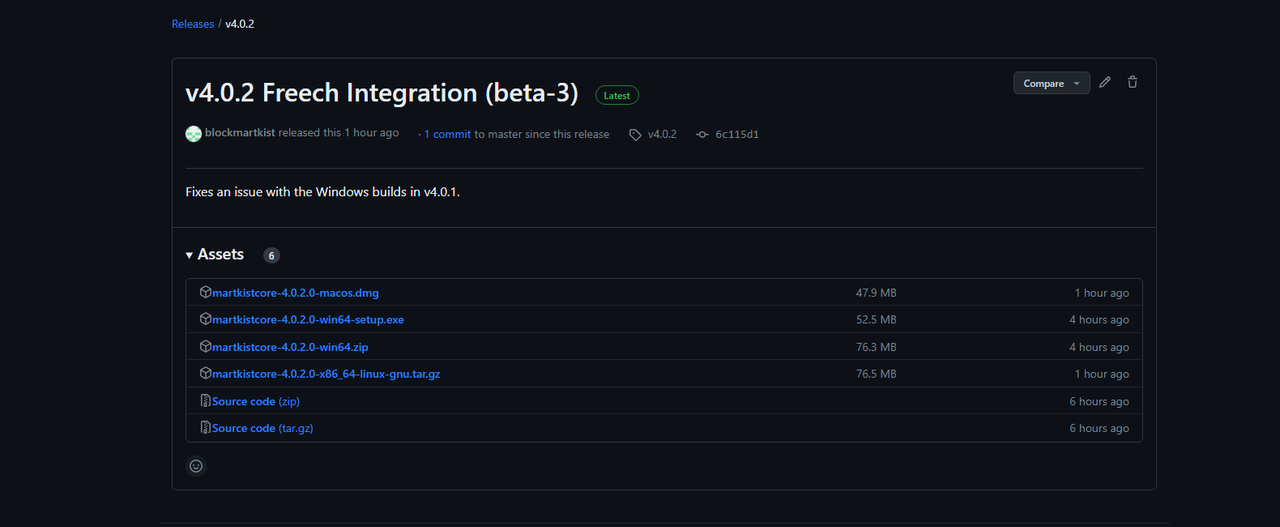
Task: Open commit hash 6c115d1
Action: tap(737, 134)
